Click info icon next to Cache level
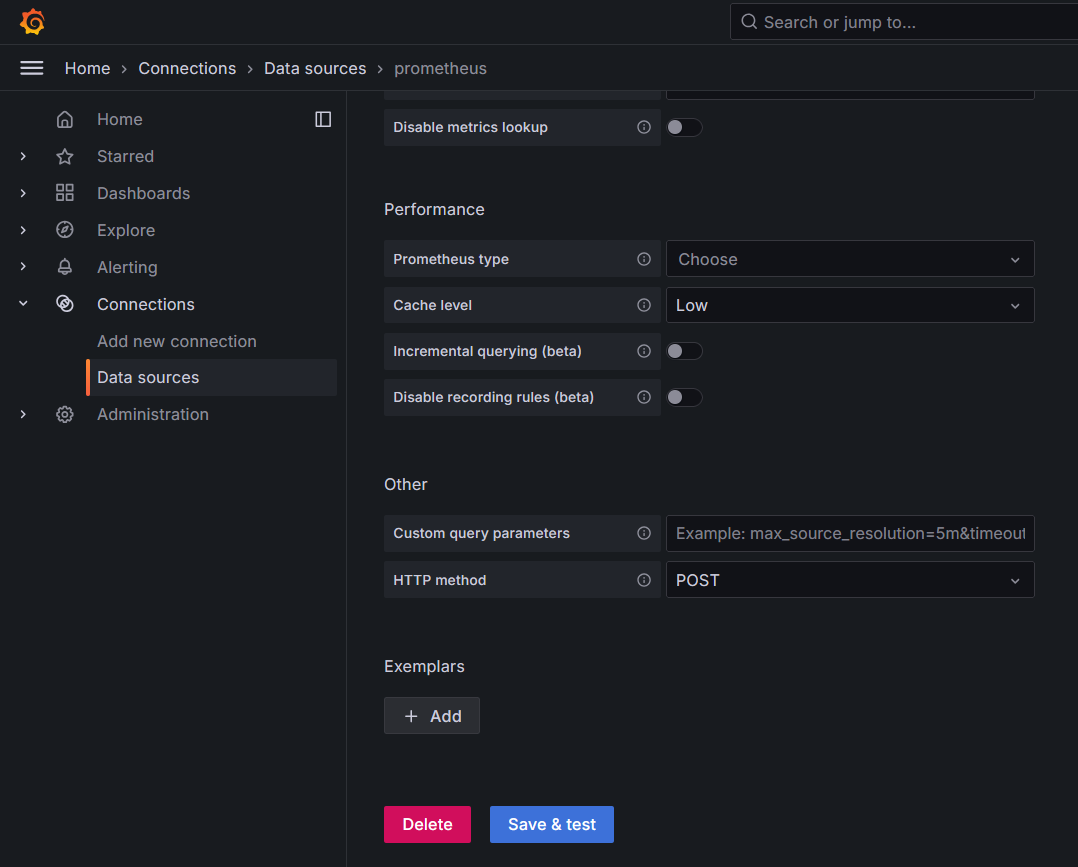The image size is (1078, 867). point(644,305)
